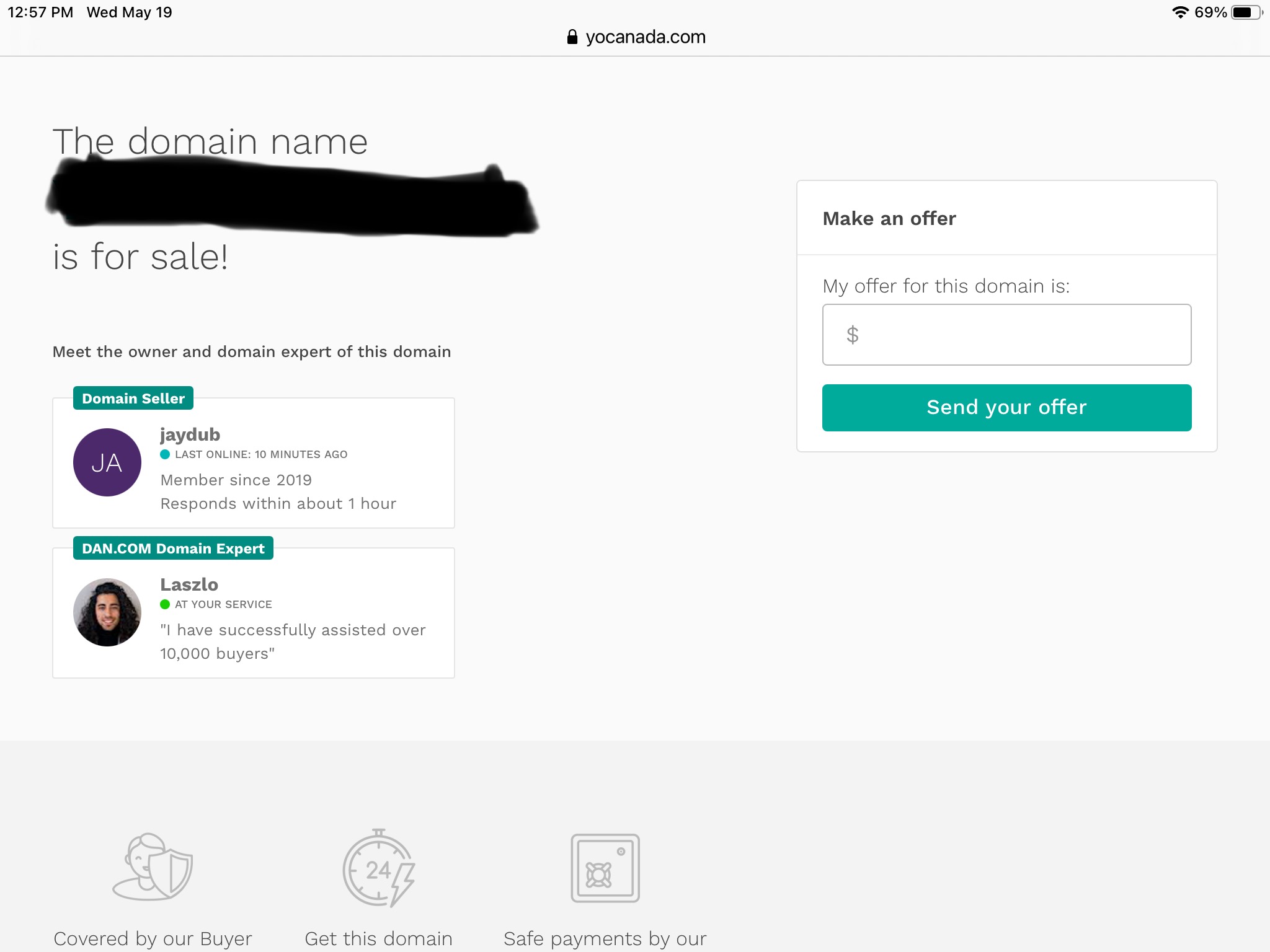
Task: Tap the lock icon beside yocanada.com
Action: pos(572,37)
